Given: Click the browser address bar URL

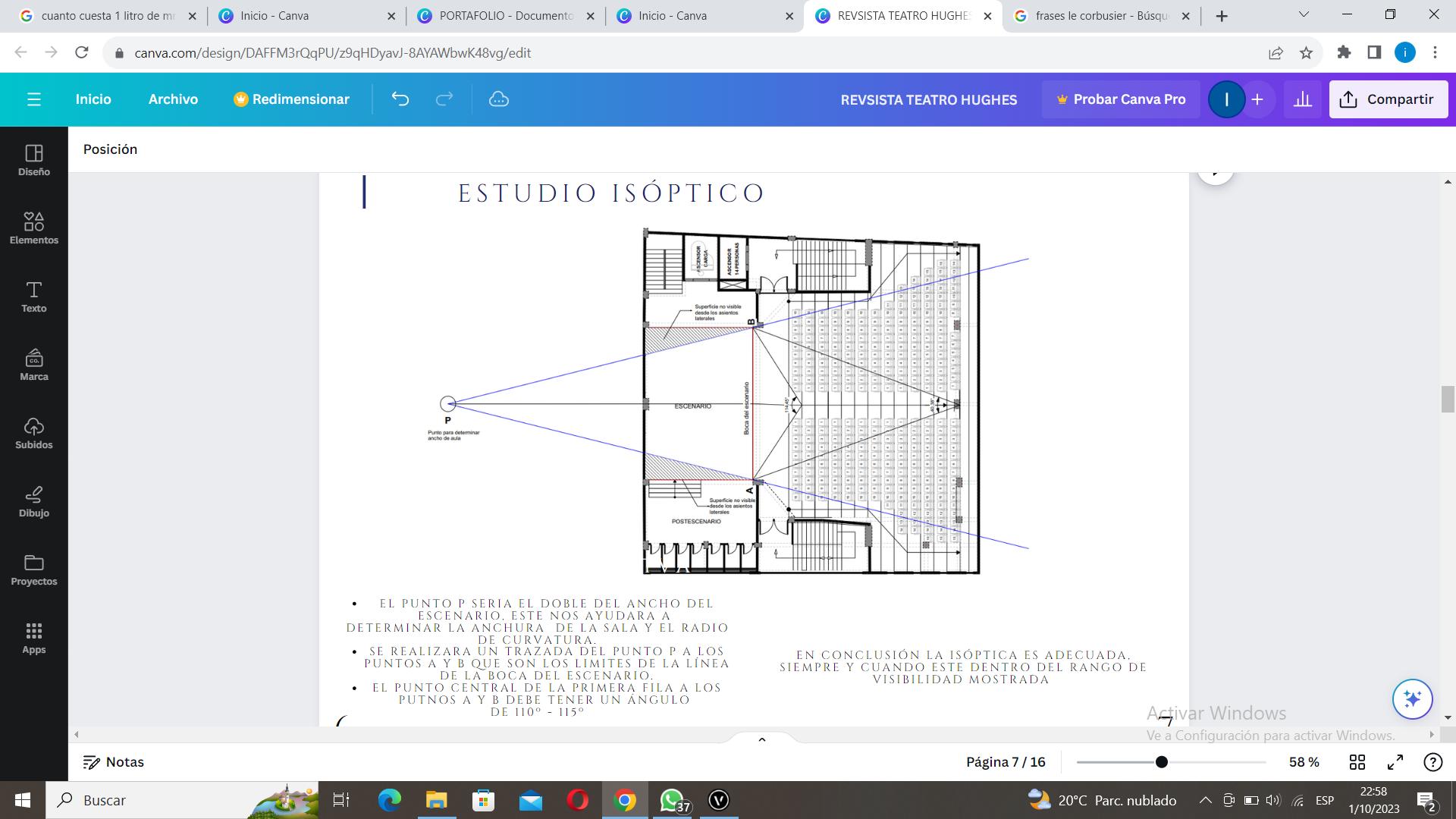Looking at the screenshot, I should point(332,53).
